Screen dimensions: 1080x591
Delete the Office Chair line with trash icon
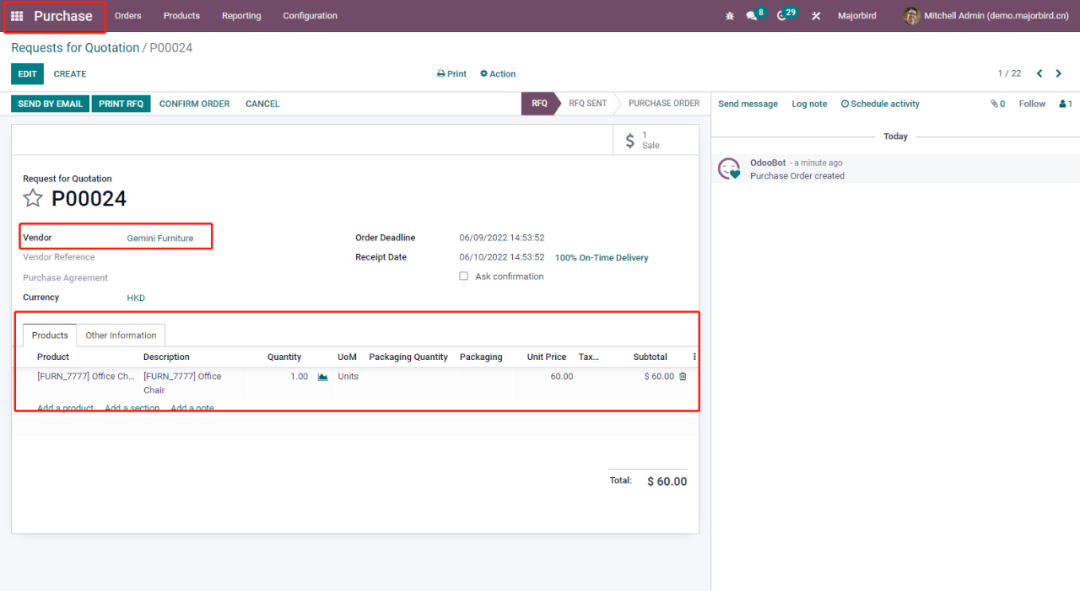[683, 377]
